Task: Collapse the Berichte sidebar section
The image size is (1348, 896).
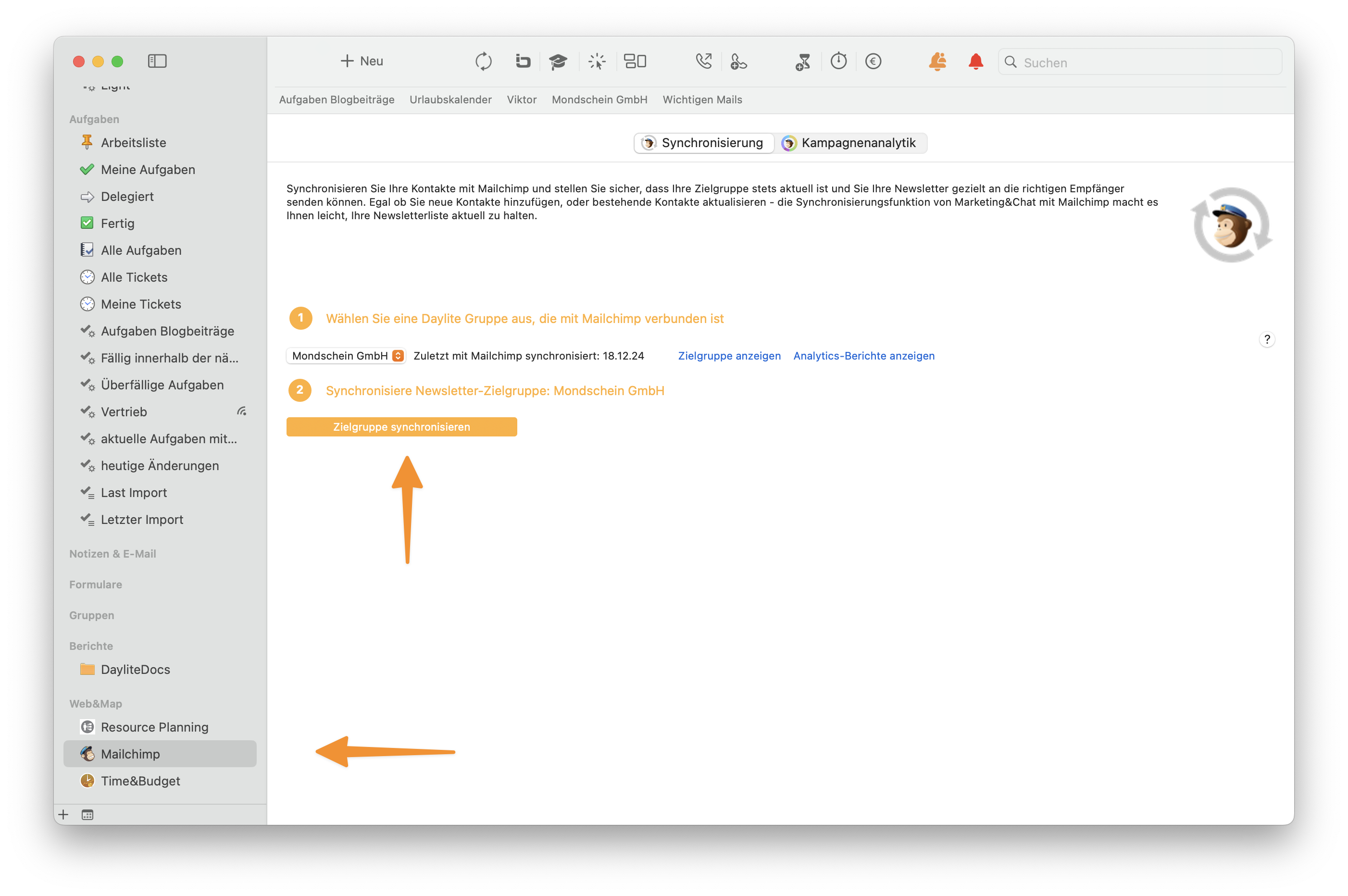Action: click(91, 646)
